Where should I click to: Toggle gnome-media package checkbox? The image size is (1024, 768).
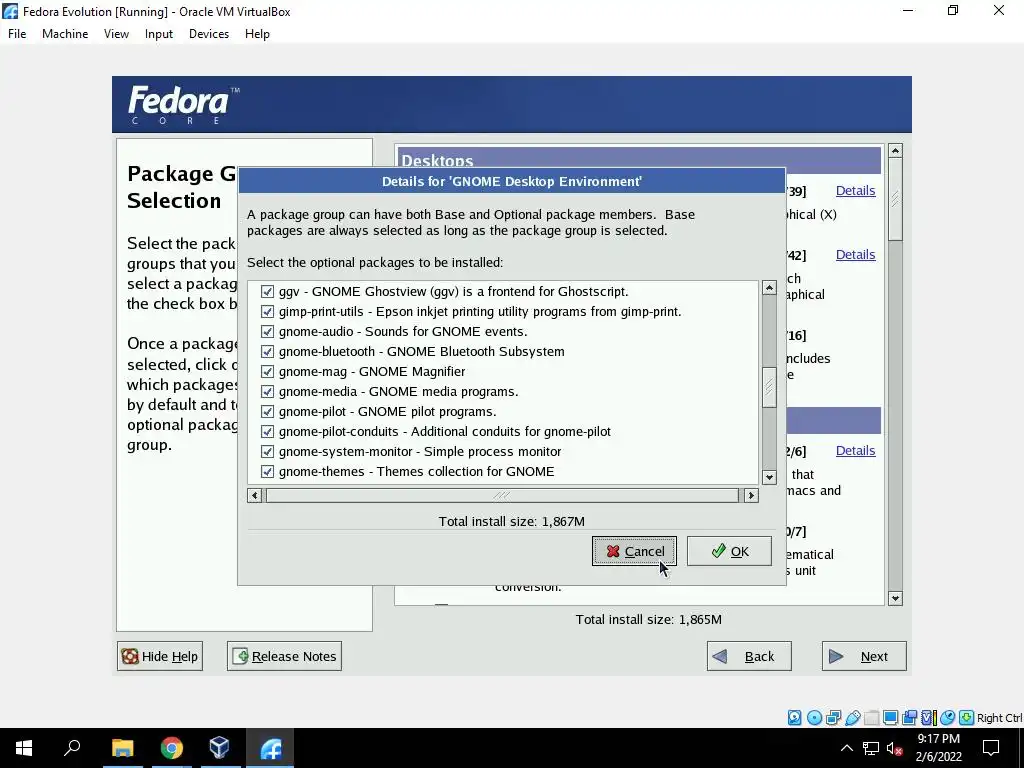[x=267, y=391]
